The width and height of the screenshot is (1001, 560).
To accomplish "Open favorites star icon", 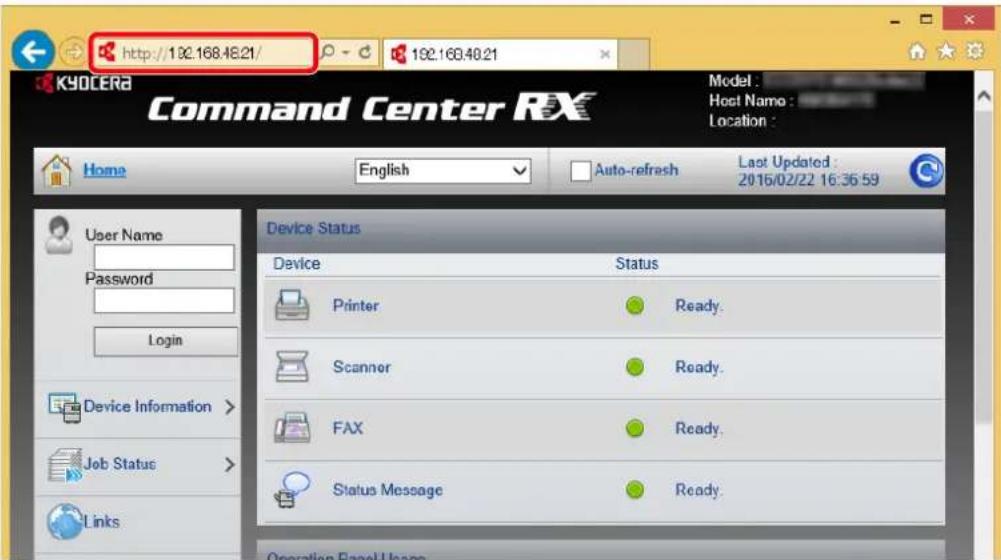I will (x=946, y=51).
